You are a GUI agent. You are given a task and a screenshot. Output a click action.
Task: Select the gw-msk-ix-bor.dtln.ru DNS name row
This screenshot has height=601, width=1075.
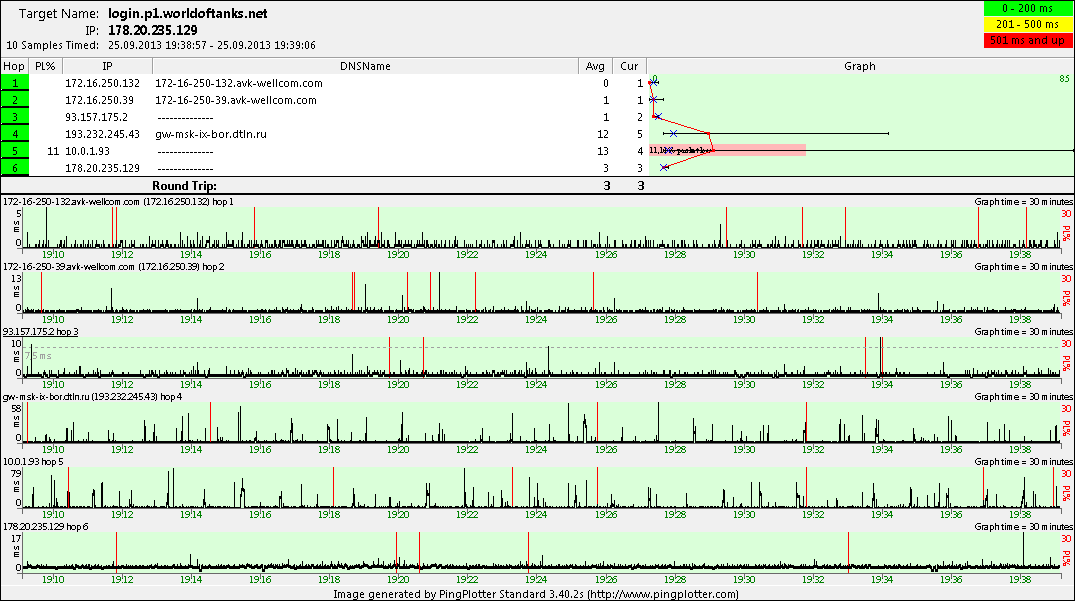pos(210,134)
